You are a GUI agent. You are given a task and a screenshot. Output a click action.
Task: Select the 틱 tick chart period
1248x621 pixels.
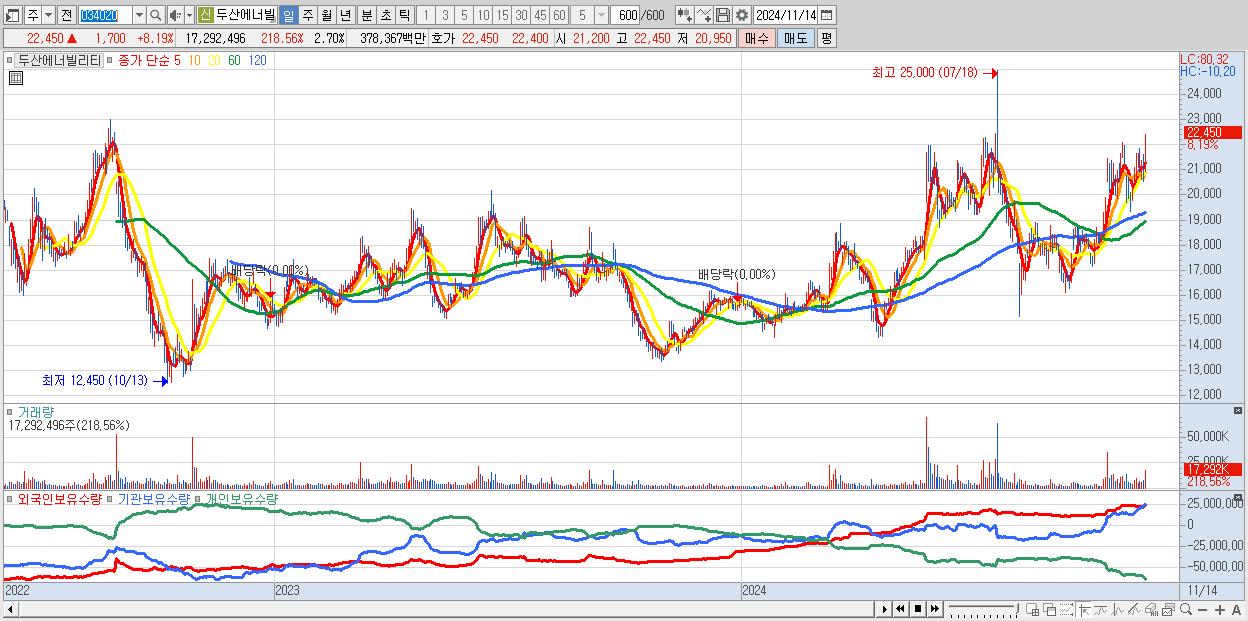coord(404,16)
